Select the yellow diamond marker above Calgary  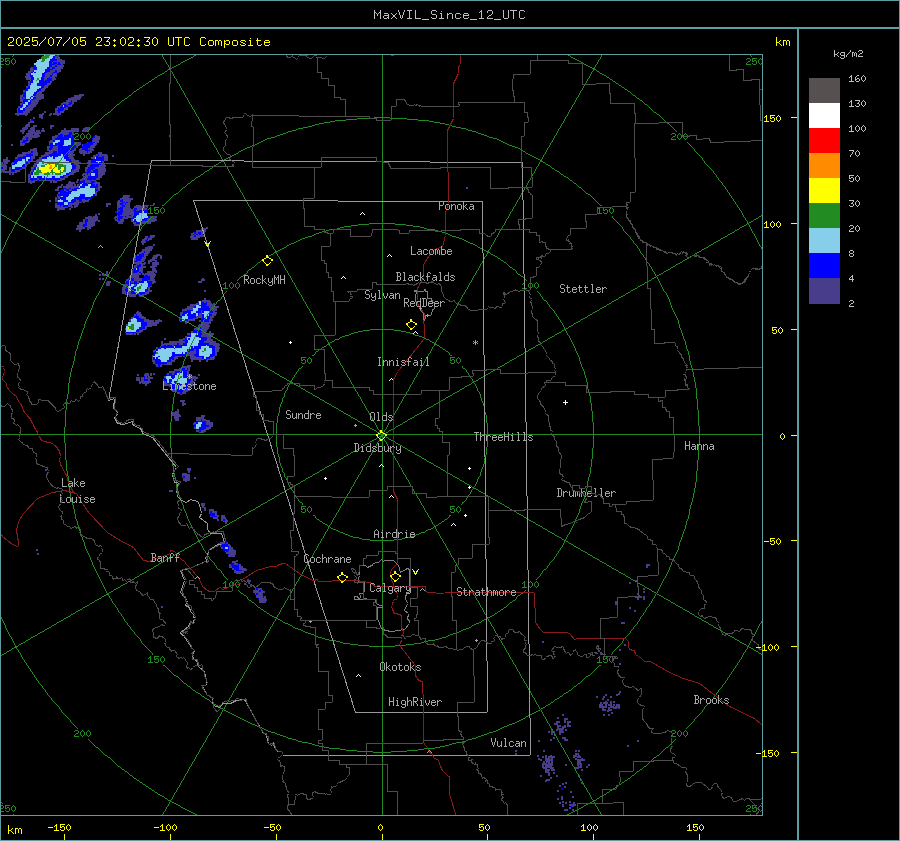(x=395, y=576)
